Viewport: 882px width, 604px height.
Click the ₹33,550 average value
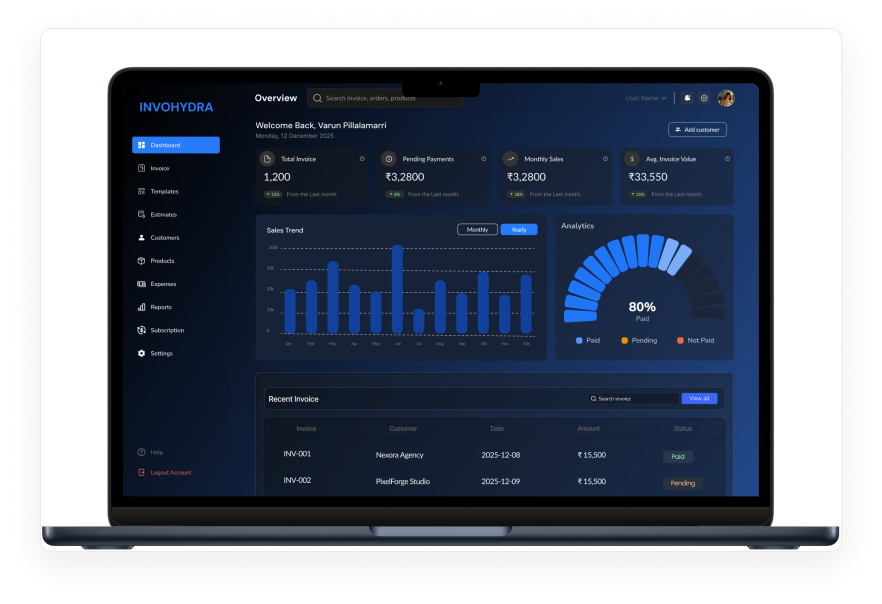pos(648,177)
